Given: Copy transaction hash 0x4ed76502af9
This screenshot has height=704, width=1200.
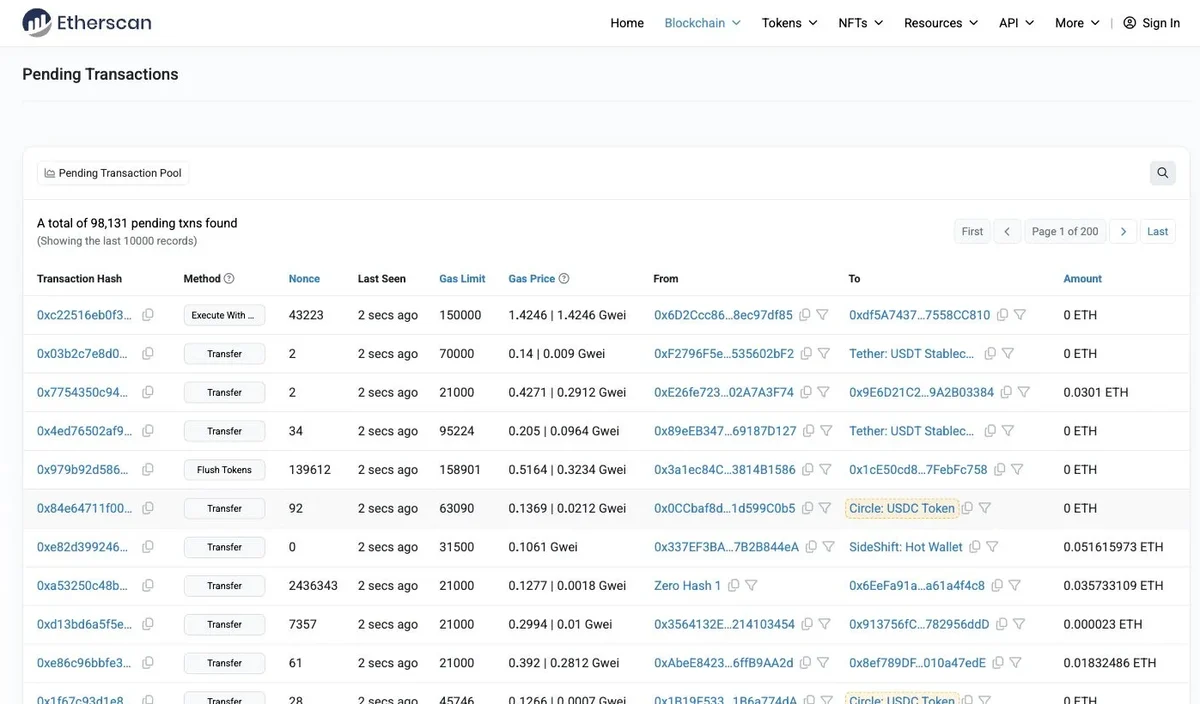Looking at the screenshot, I should point(148,431).
